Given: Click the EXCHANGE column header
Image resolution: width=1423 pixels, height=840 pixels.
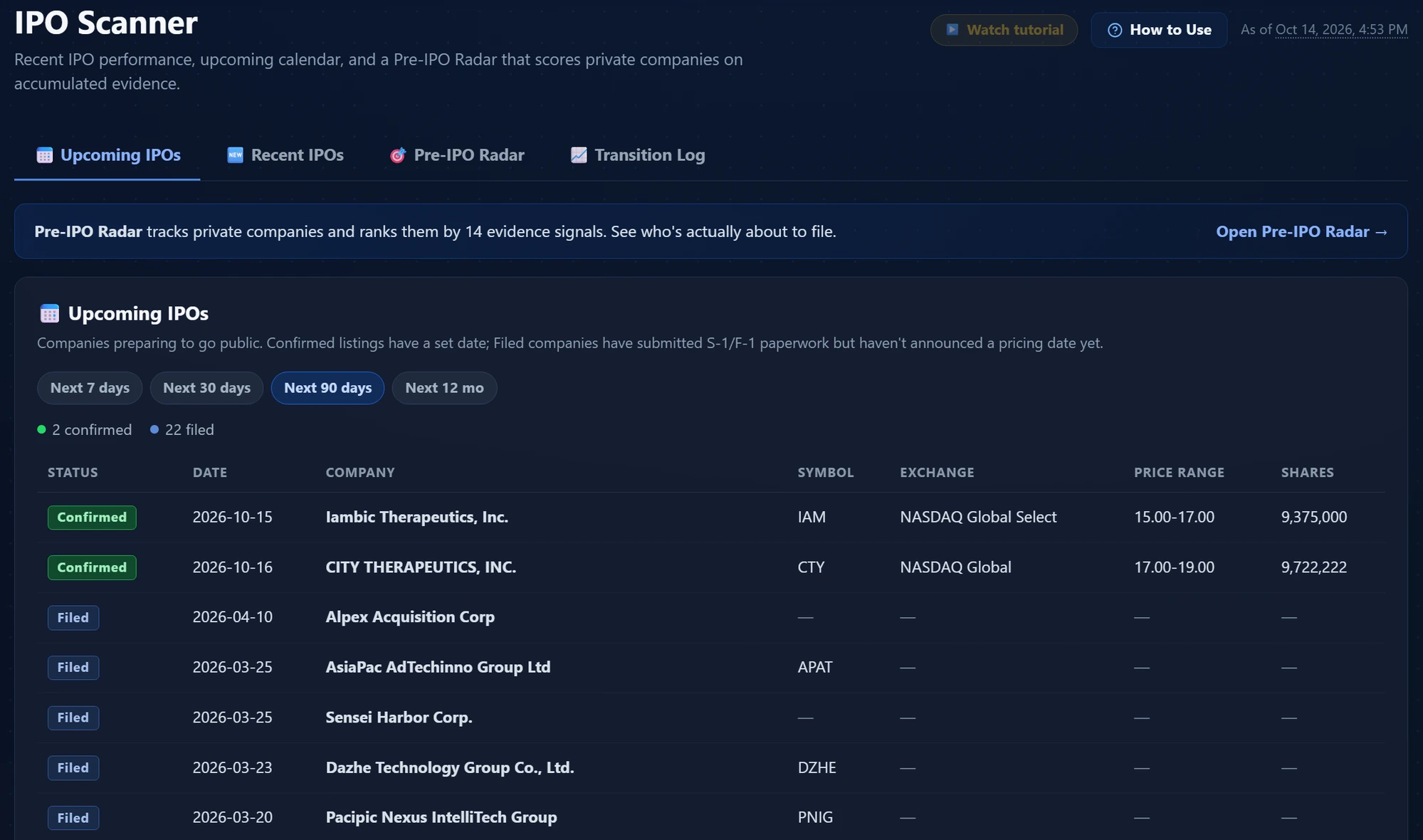Looking at the screenshot, I should pyautogui.click(x=937, y=473).
